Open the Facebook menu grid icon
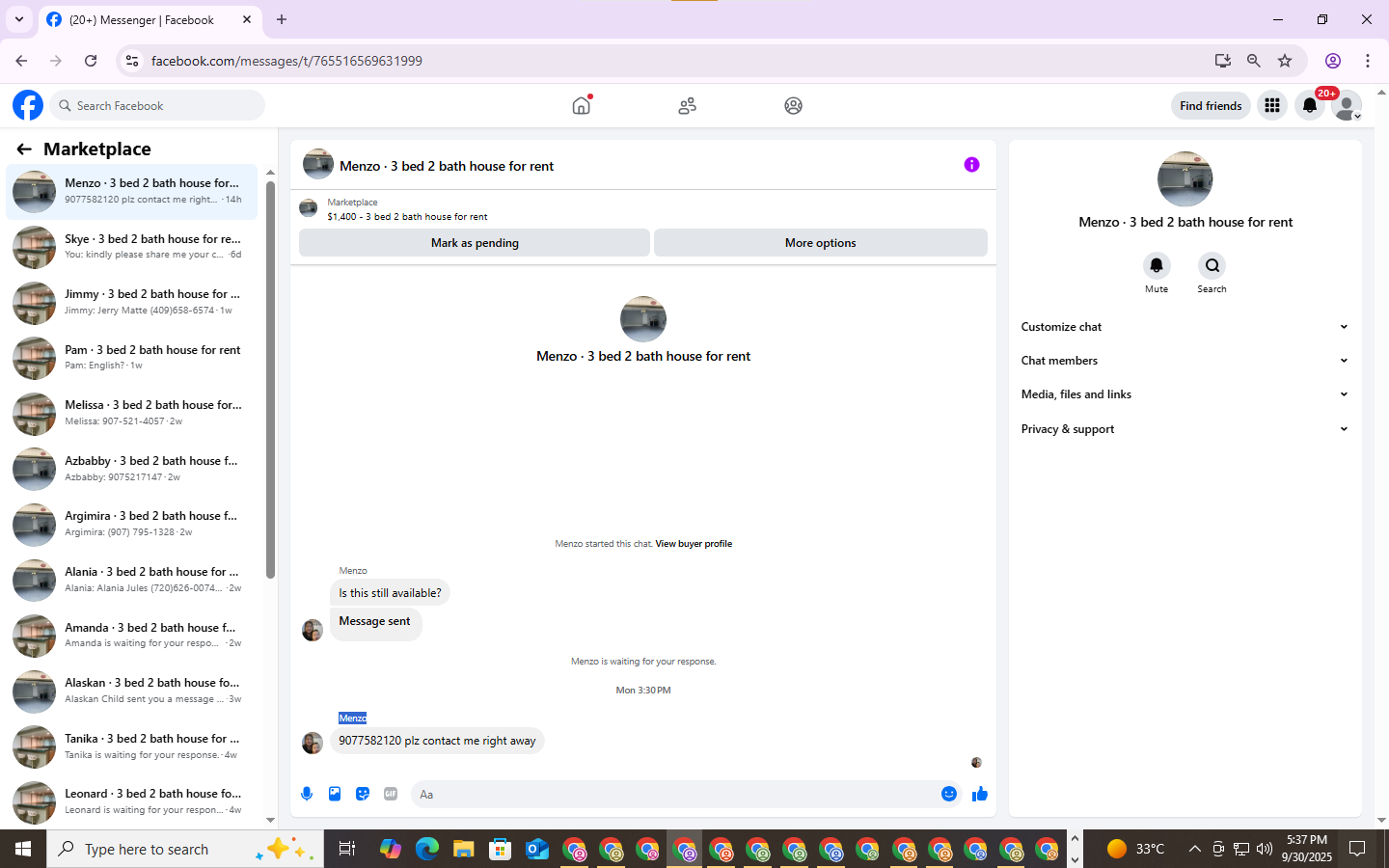Viewport: 1389px width, 868px height. click(1272, 106)
